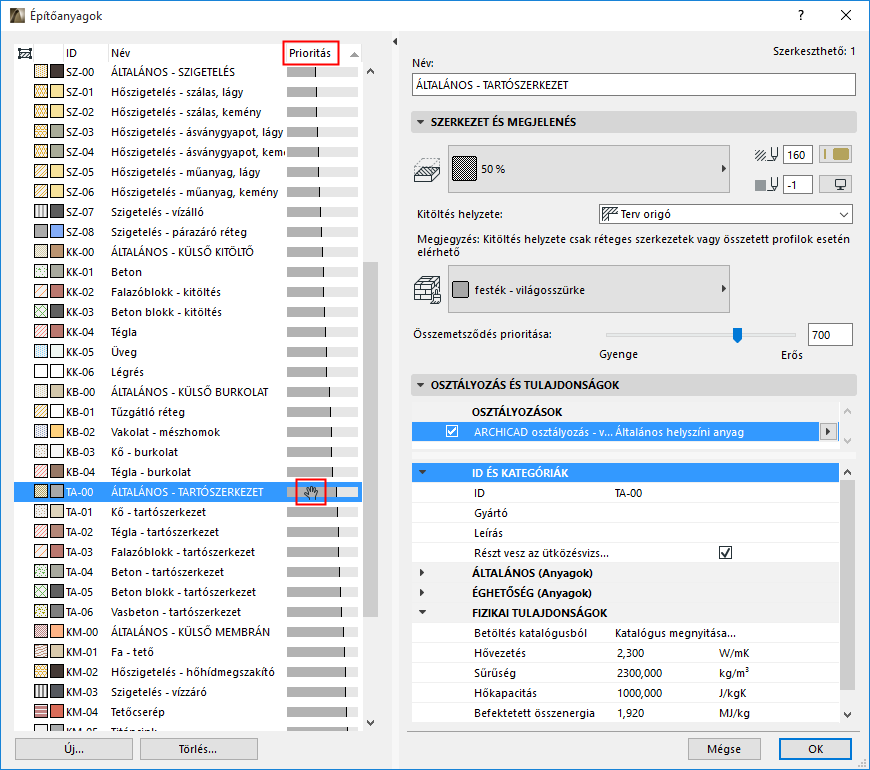This screenshot has width=870, height=770.
Task: Click the Mégse button
Action: click(724, 749)
